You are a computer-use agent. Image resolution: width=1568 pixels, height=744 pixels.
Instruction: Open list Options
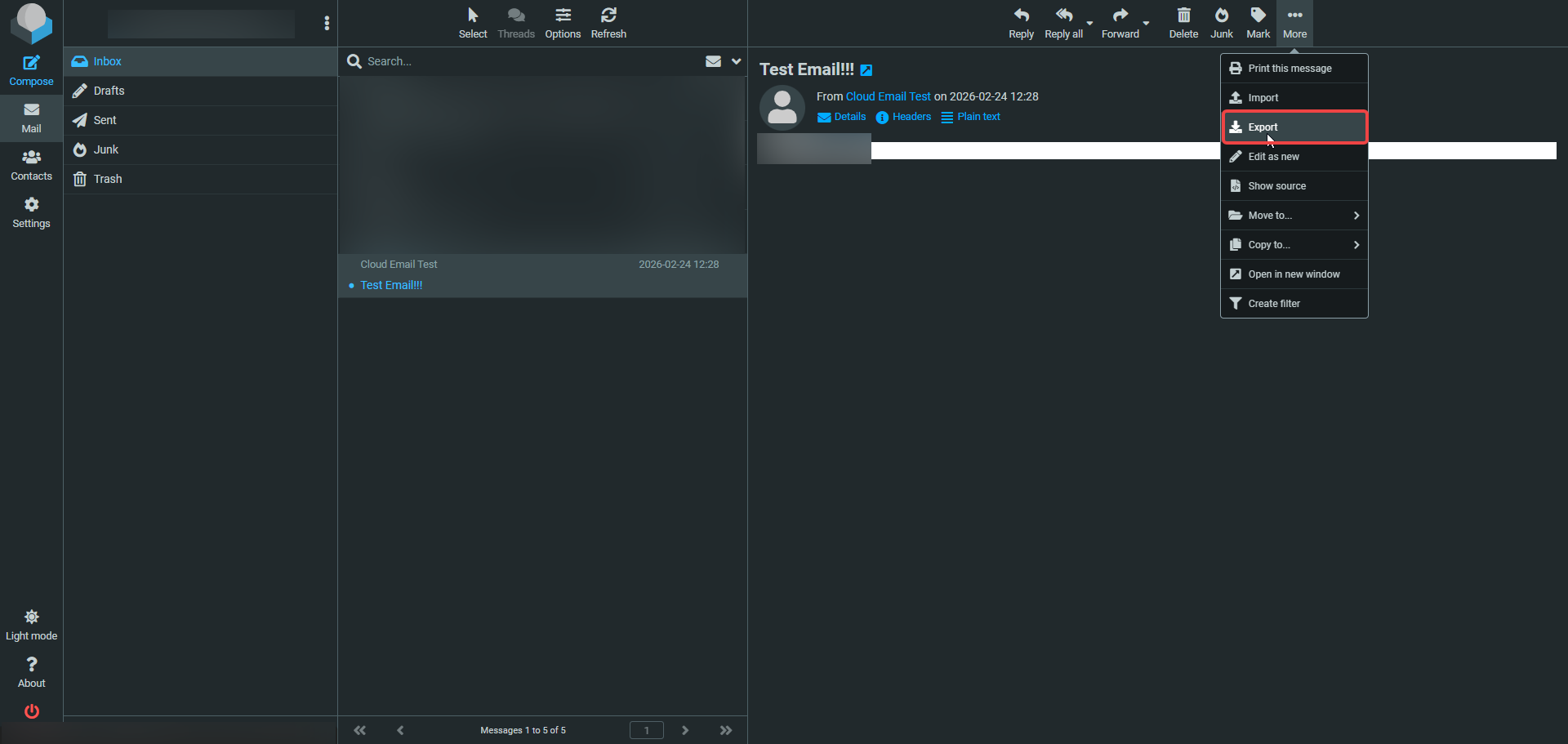click(563, 23)
